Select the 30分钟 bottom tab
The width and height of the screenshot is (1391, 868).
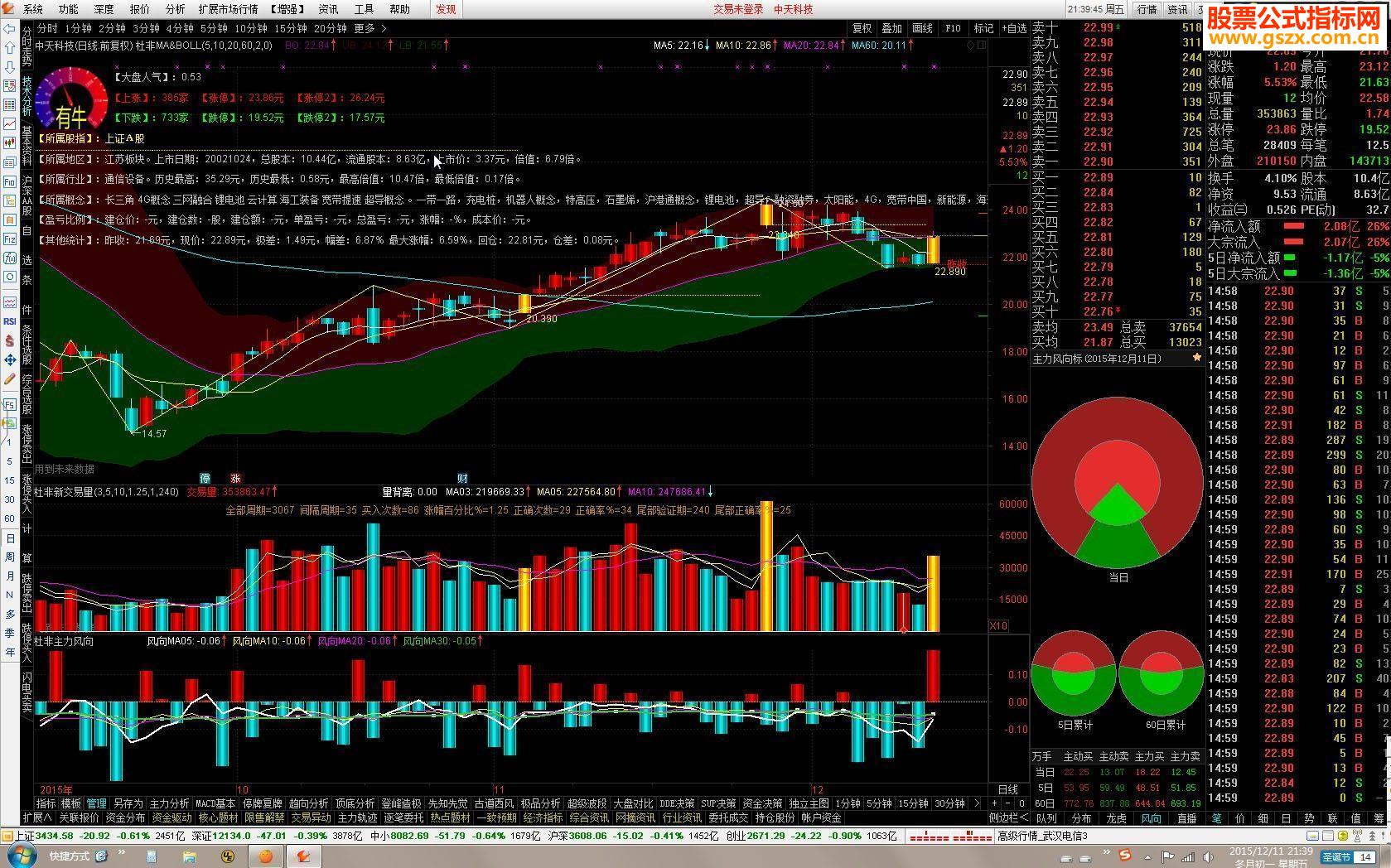(949, 803)
